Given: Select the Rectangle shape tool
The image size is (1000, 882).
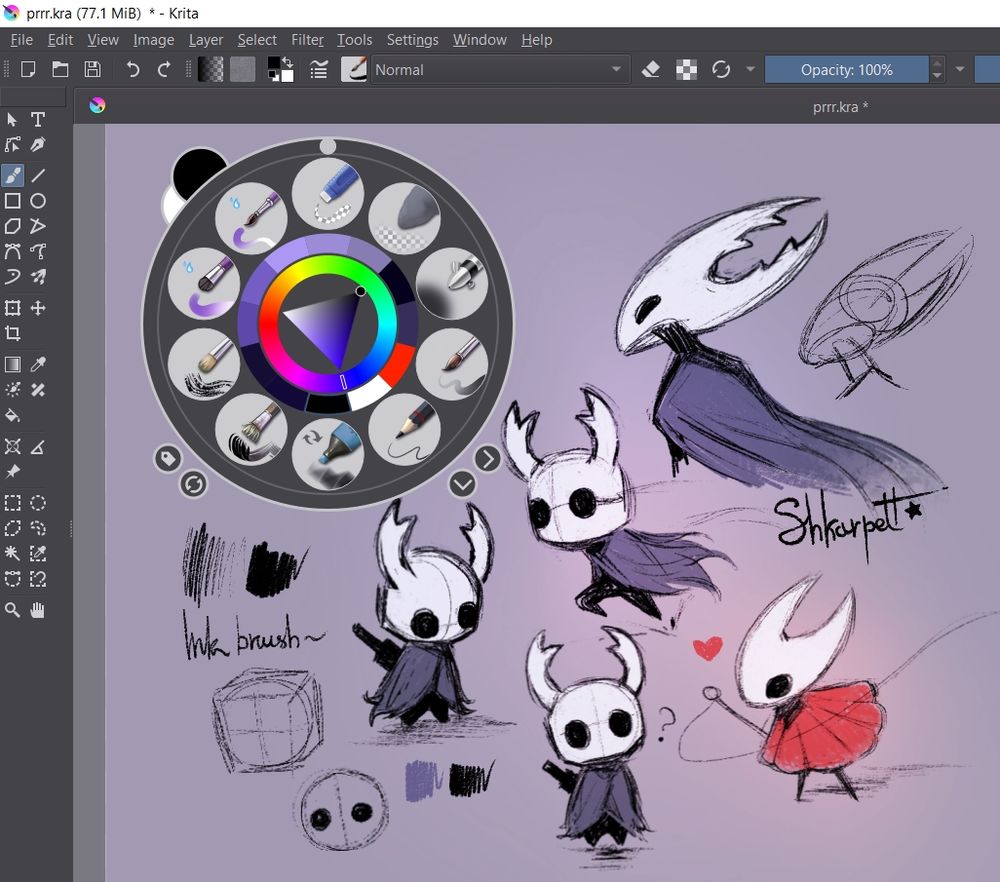Looking at the screenshot, I should 12,201.
